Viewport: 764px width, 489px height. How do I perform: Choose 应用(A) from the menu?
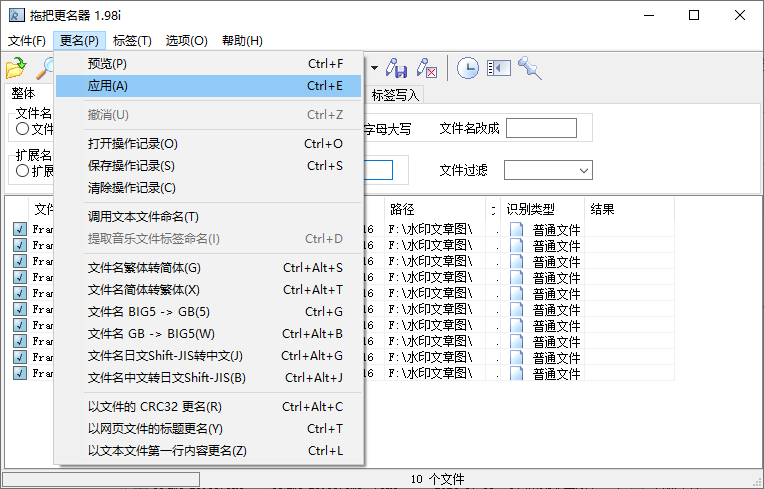click(x=209, y=86)
